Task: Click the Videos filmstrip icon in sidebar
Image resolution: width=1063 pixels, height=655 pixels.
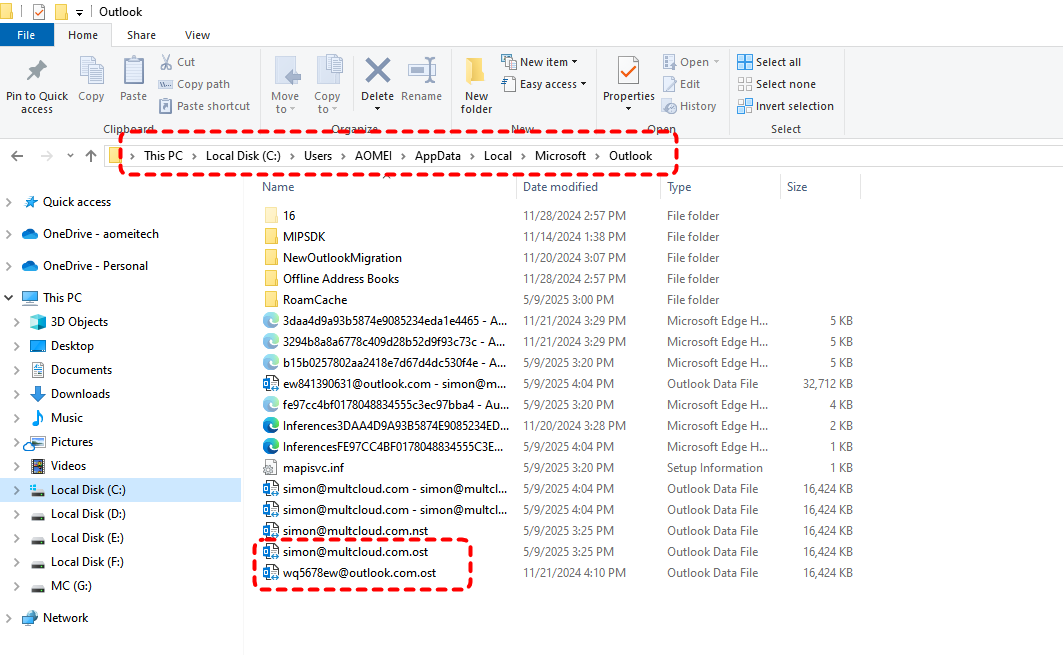Action: (x=38, y=466)
